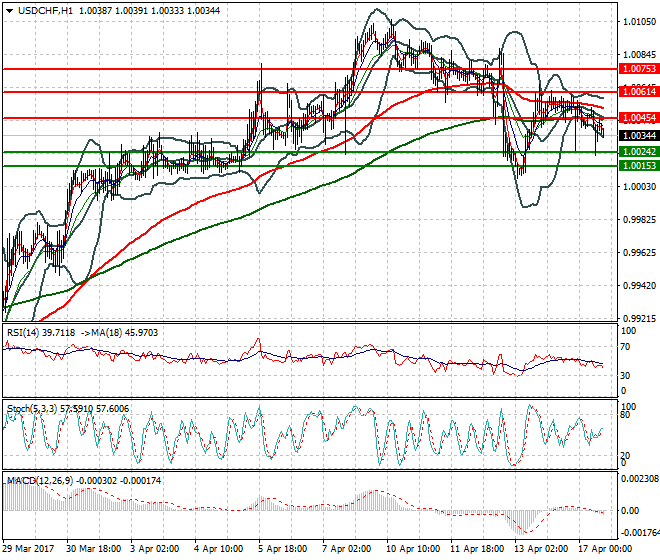The width and height of the screenshot is (660, 560).
Task: Click the 1.00030 price axis value
Action: pyautogui.click(x=639, y=187)
